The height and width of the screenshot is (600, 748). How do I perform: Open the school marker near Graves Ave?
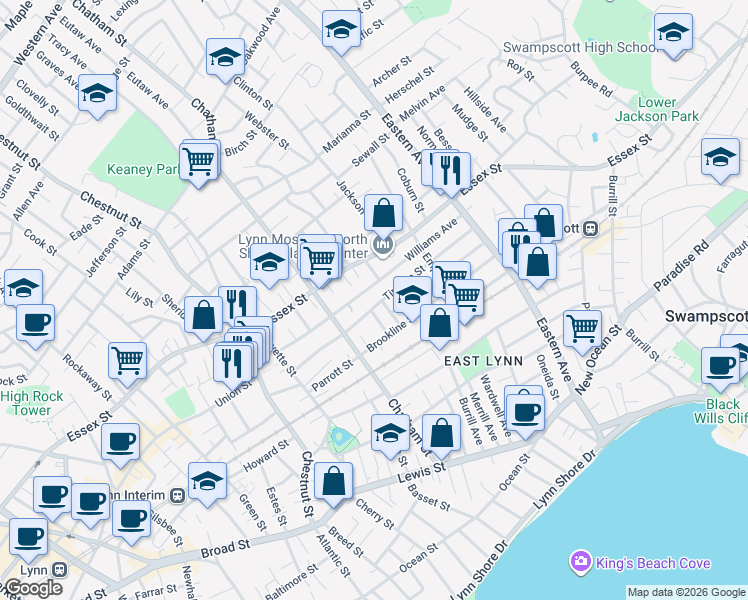(97, 96)
